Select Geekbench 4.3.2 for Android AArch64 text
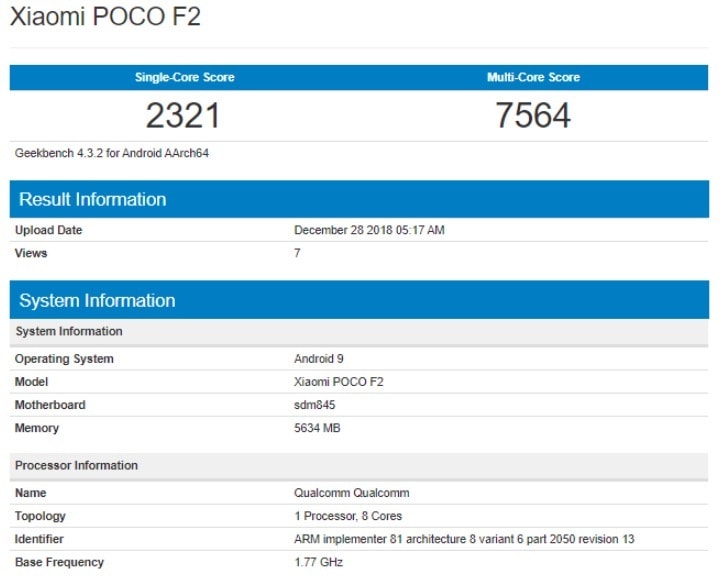 click(x=112, y=153)
